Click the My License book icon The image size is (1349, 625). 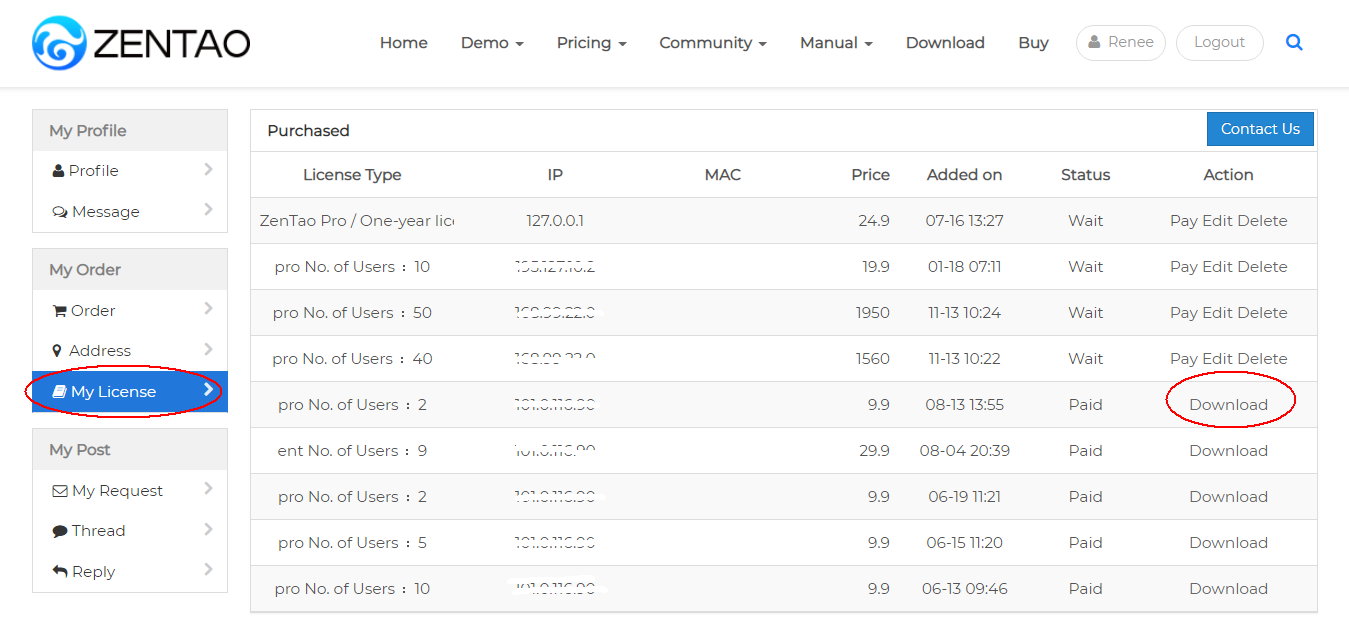[x=59, y=392]
